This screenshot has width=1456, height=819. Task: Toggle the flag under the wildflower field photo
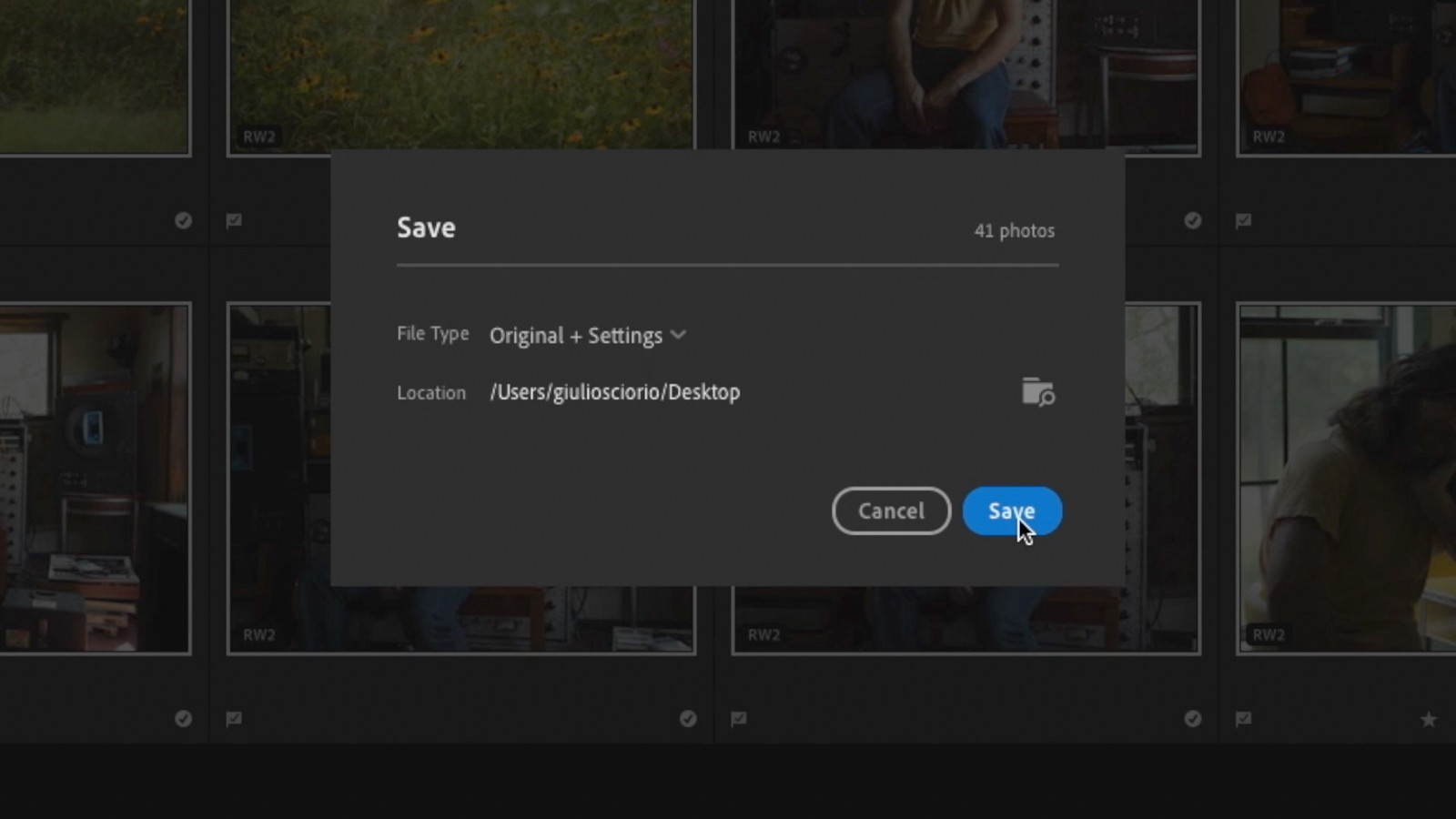tap(234, 220)
